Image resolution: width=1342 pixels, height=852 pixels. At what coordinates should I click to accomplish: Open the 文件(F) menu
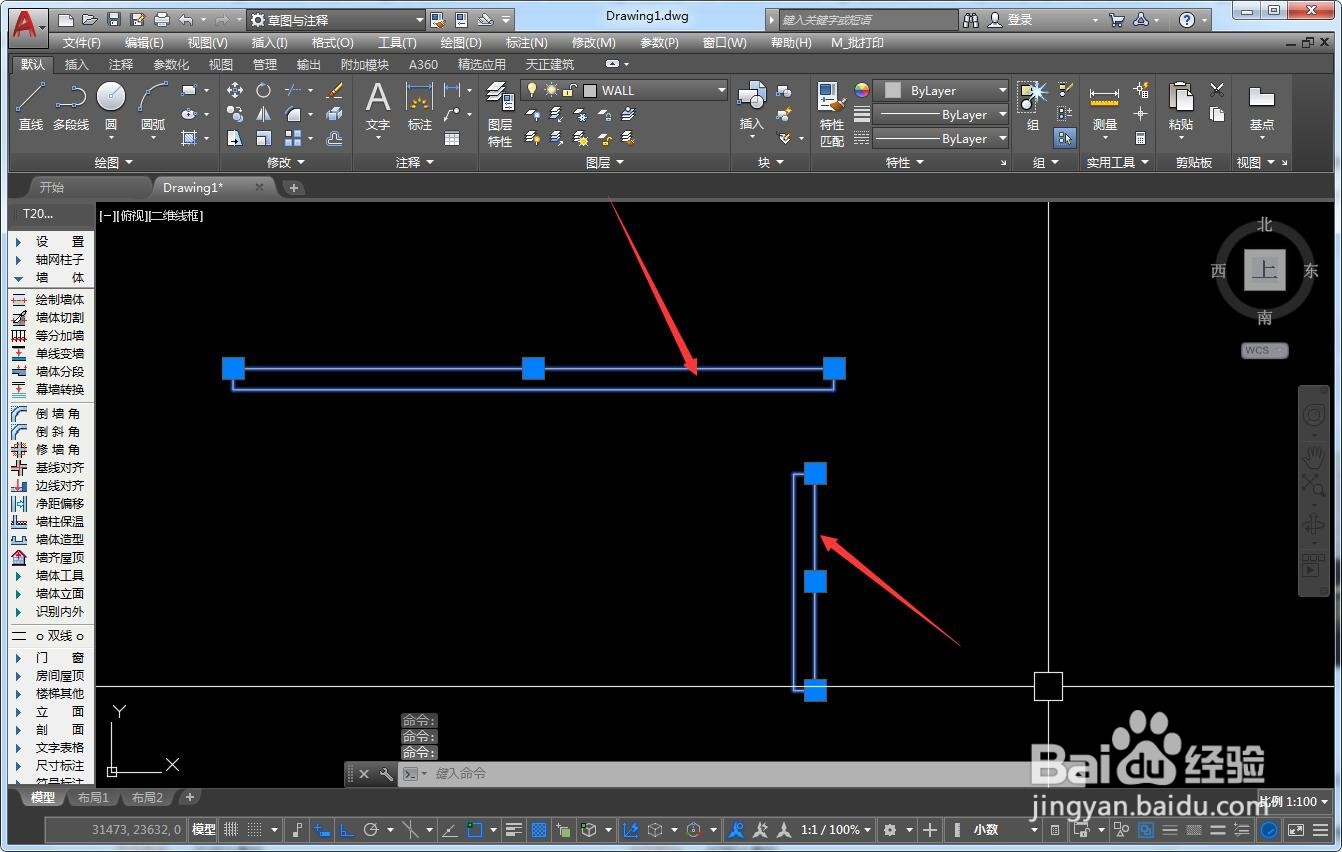click(x=81, y=43)
